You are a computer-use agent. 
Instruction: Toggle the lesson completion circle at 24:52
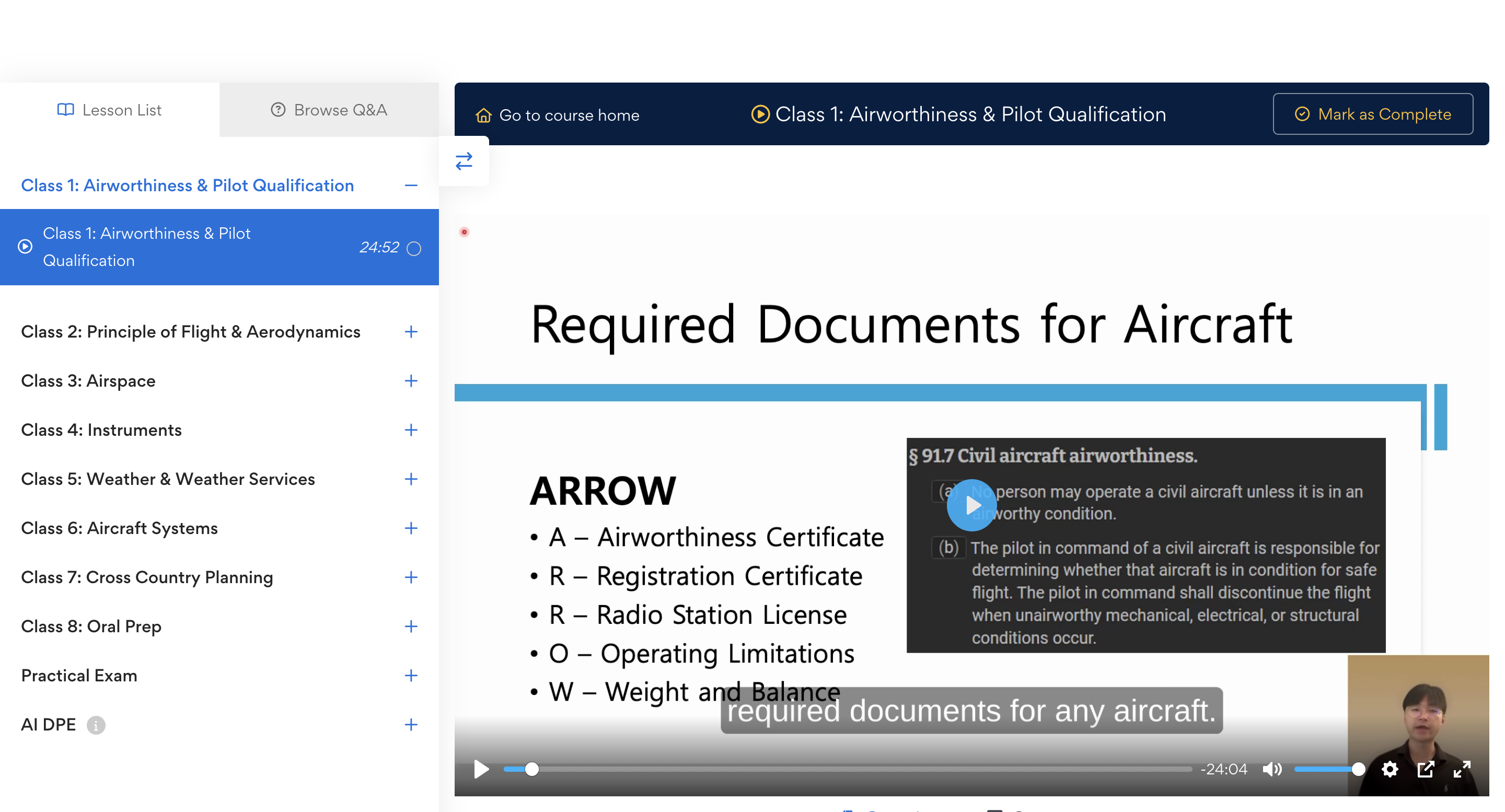click(x=414, y=248)
